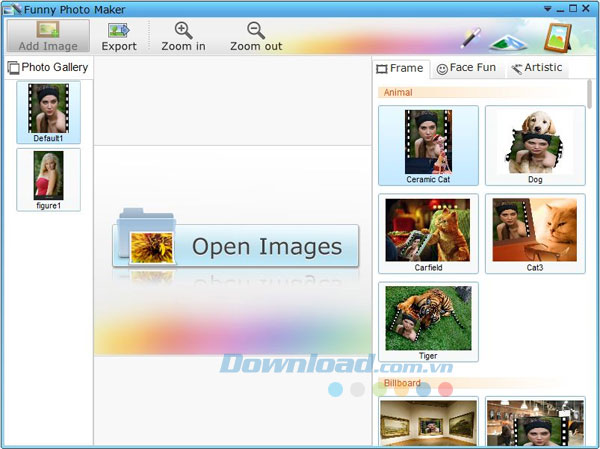Click the Open Images button

point(236,246)
